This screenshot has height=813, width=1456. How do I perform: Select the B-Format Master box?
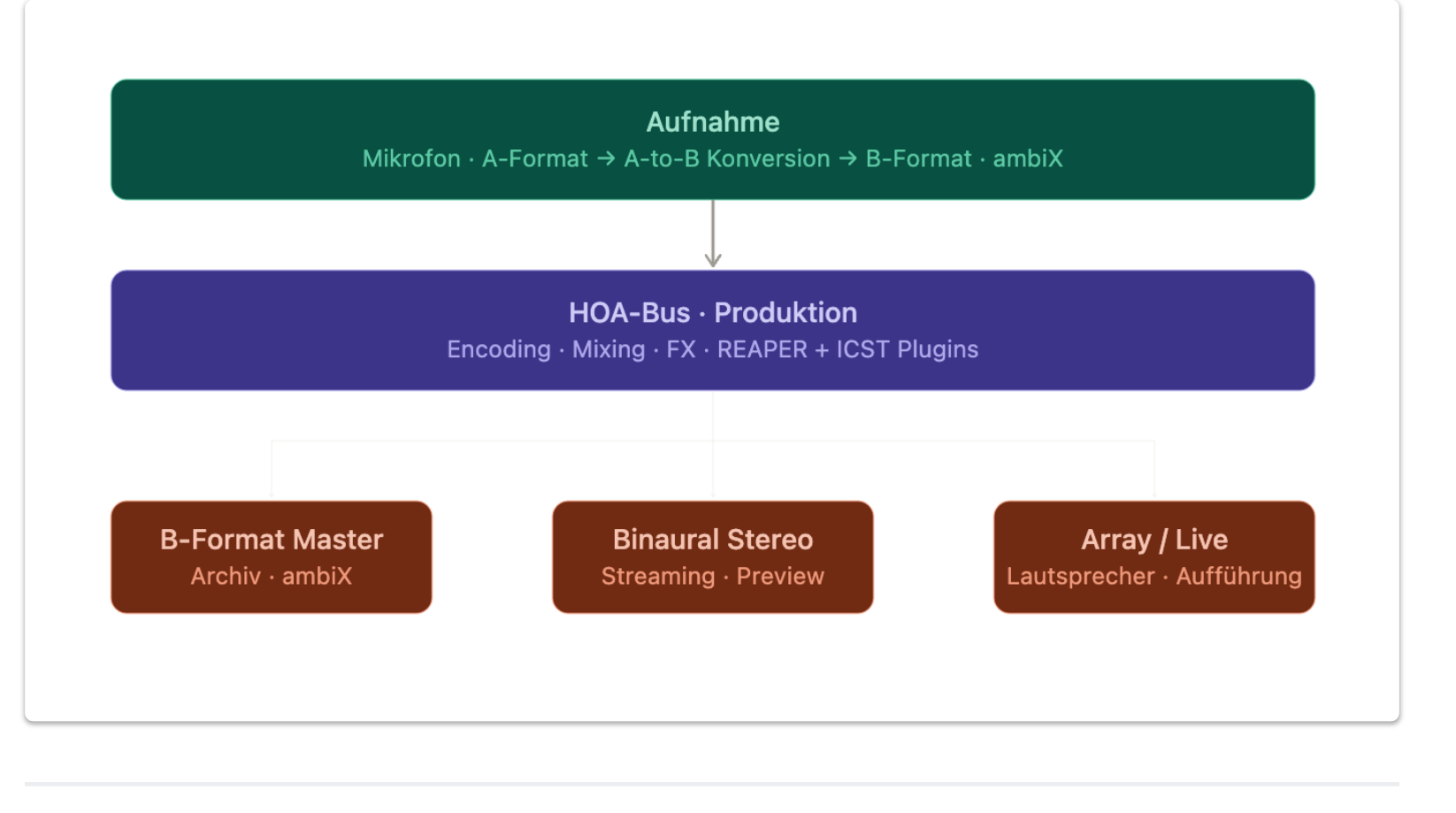click(x=272, y=557)
